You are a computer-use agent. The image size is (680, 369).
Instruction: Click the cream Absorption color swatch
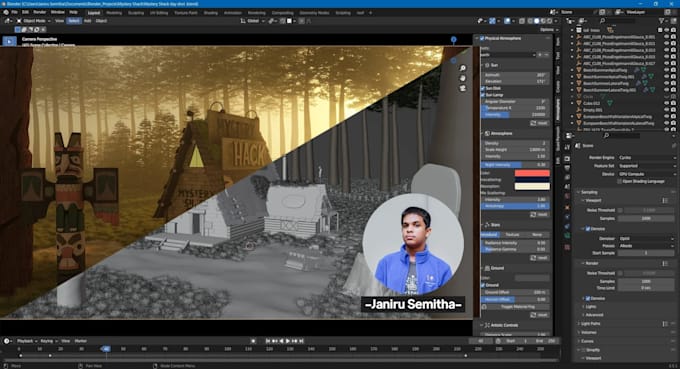532,186
